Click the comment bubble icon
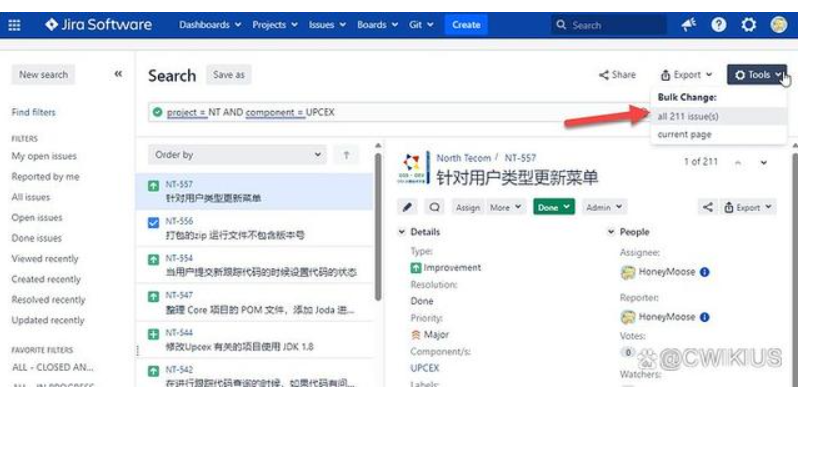This screenshot has height=463, width=829. coord(435,207)
